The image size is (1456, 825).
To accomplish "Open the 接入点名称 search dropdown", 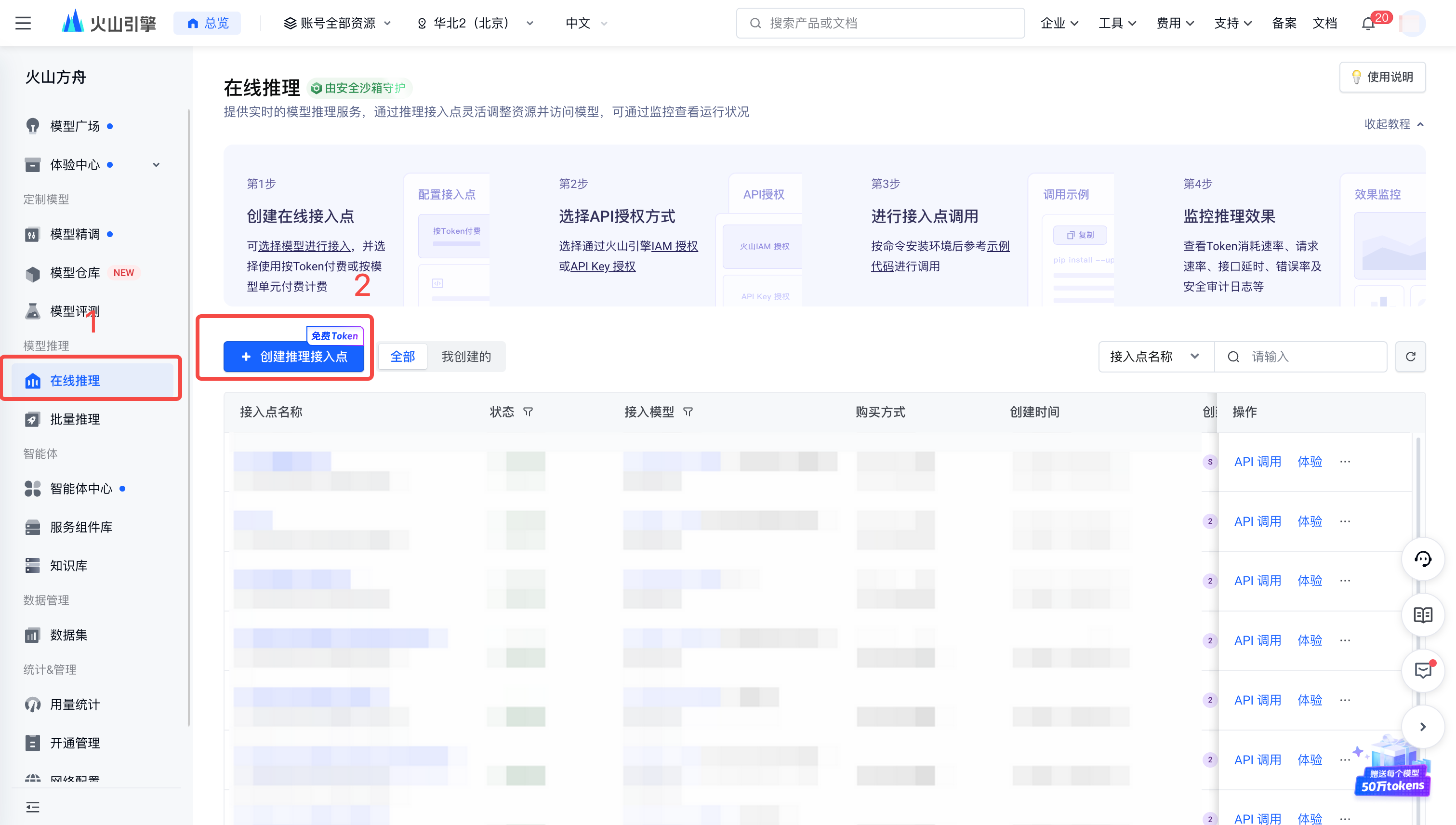I will [x=1156, y=357].
